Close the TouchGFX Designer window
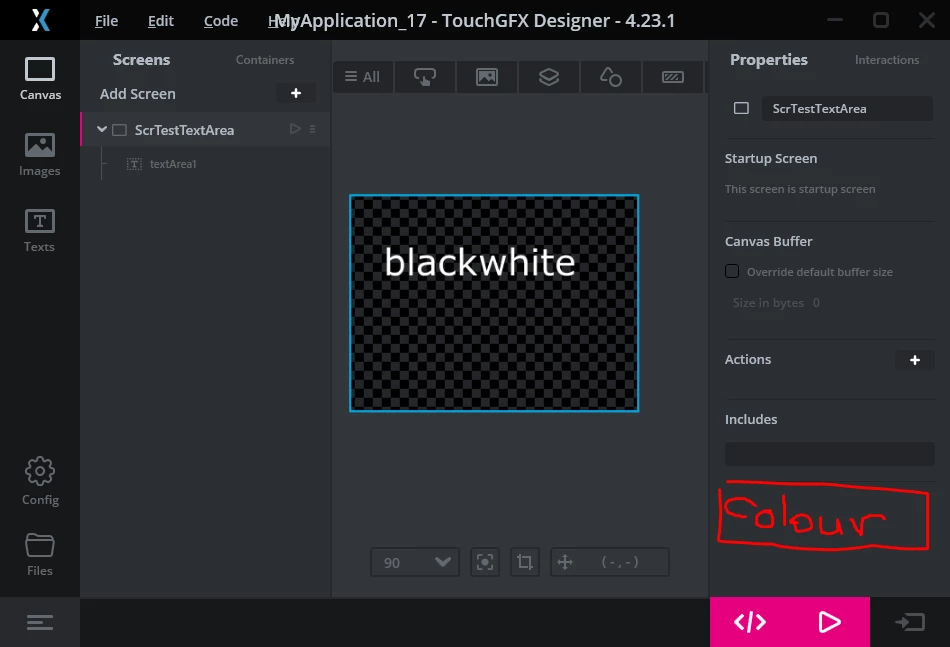This screenshot has height=647, width=950. point(926,20)
